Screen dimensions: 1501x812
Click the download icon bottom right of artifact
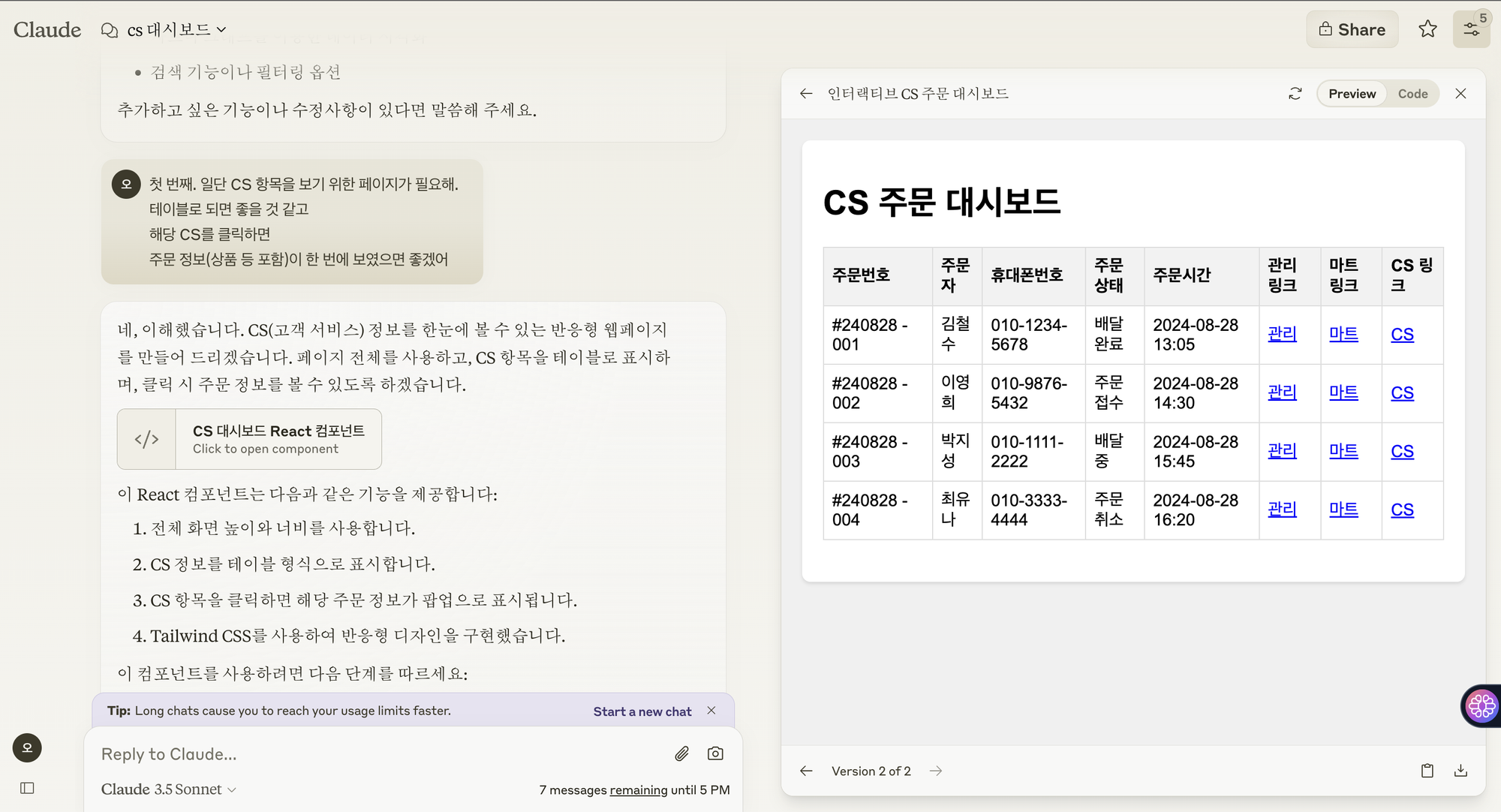pos(1461,770)
